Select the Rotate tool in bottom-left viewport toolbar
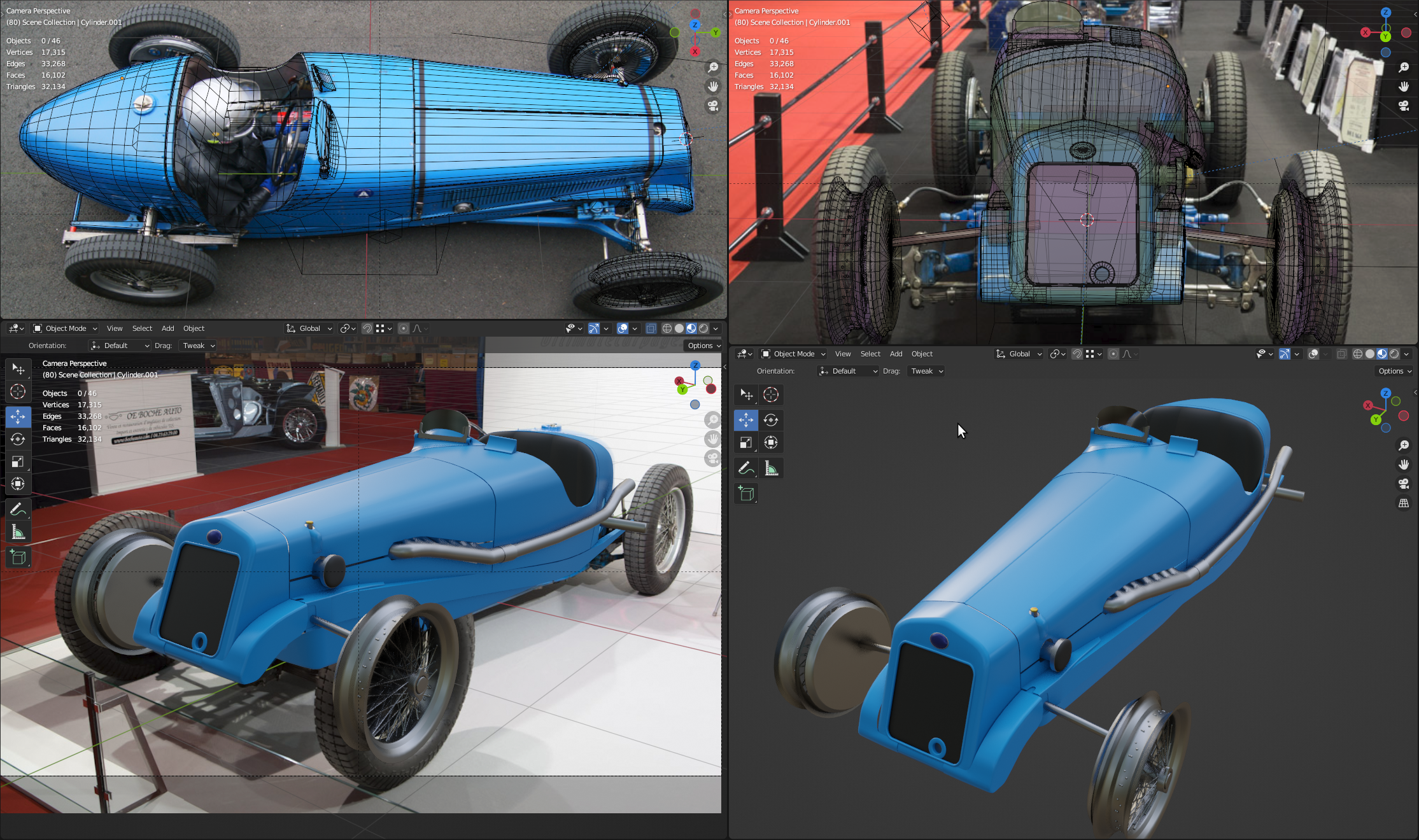Screen dimensions: 1419x840 pyautogui.click(x=18, y=439)
